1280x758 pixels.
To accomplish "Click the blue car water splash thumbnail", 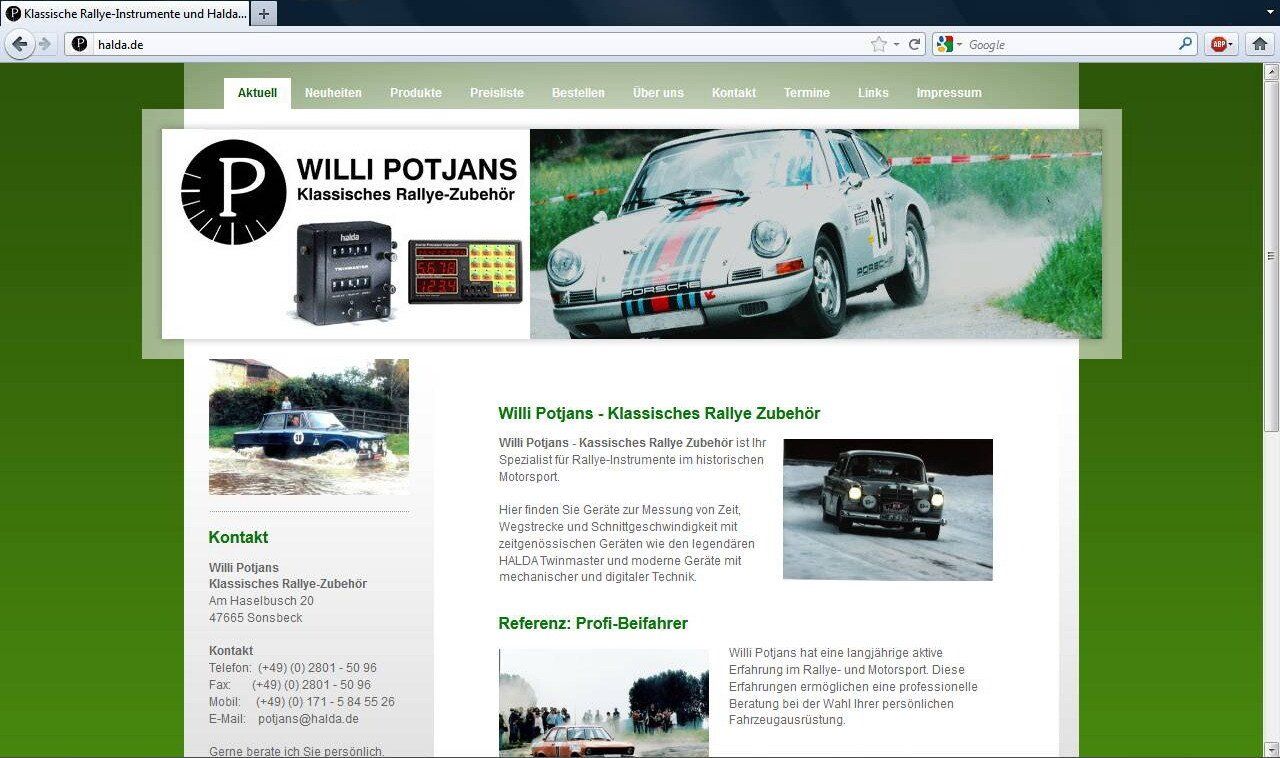I will (308, 427).
